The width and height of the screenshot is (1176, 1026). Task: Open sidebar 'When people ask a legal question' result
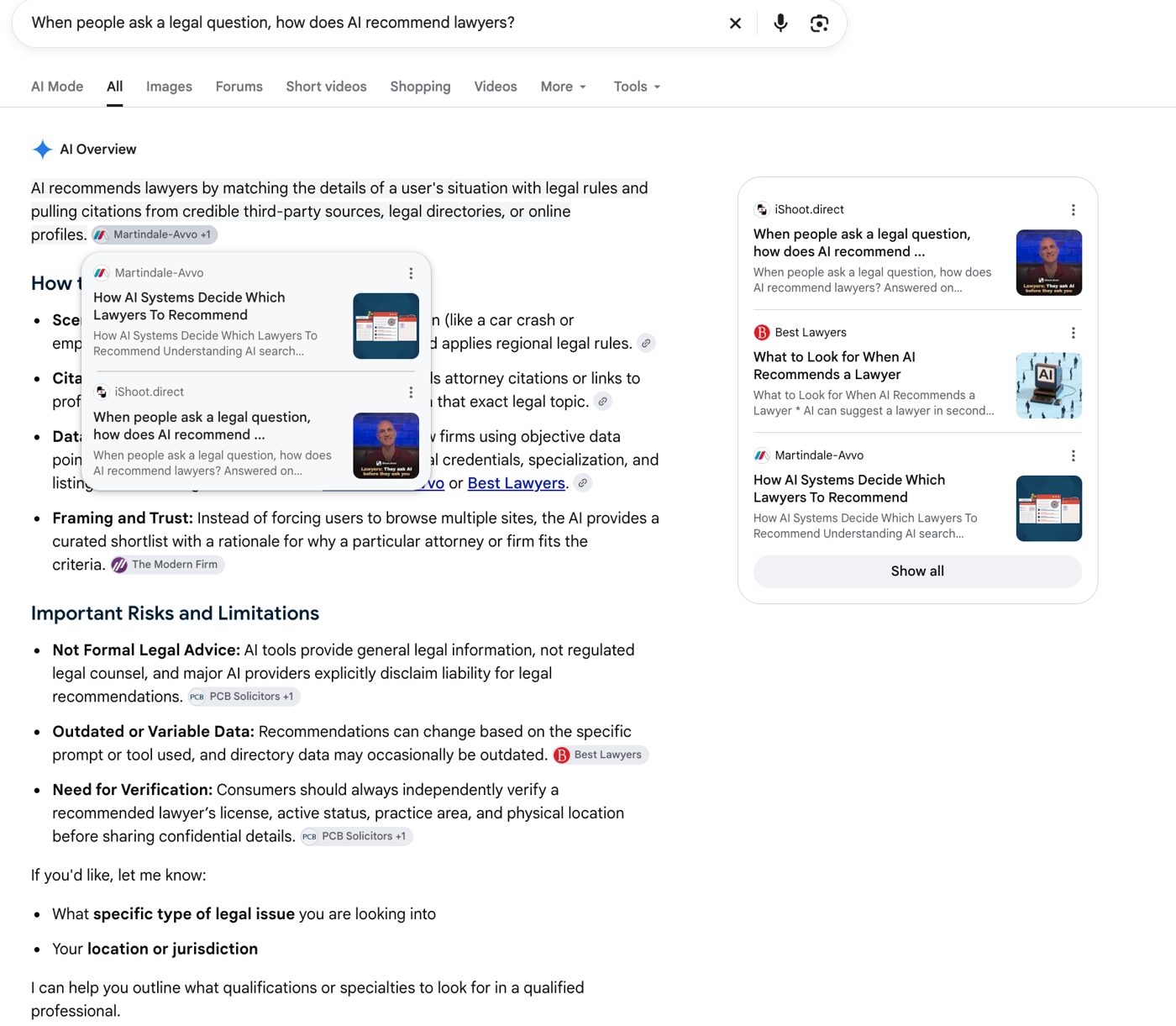862,243
